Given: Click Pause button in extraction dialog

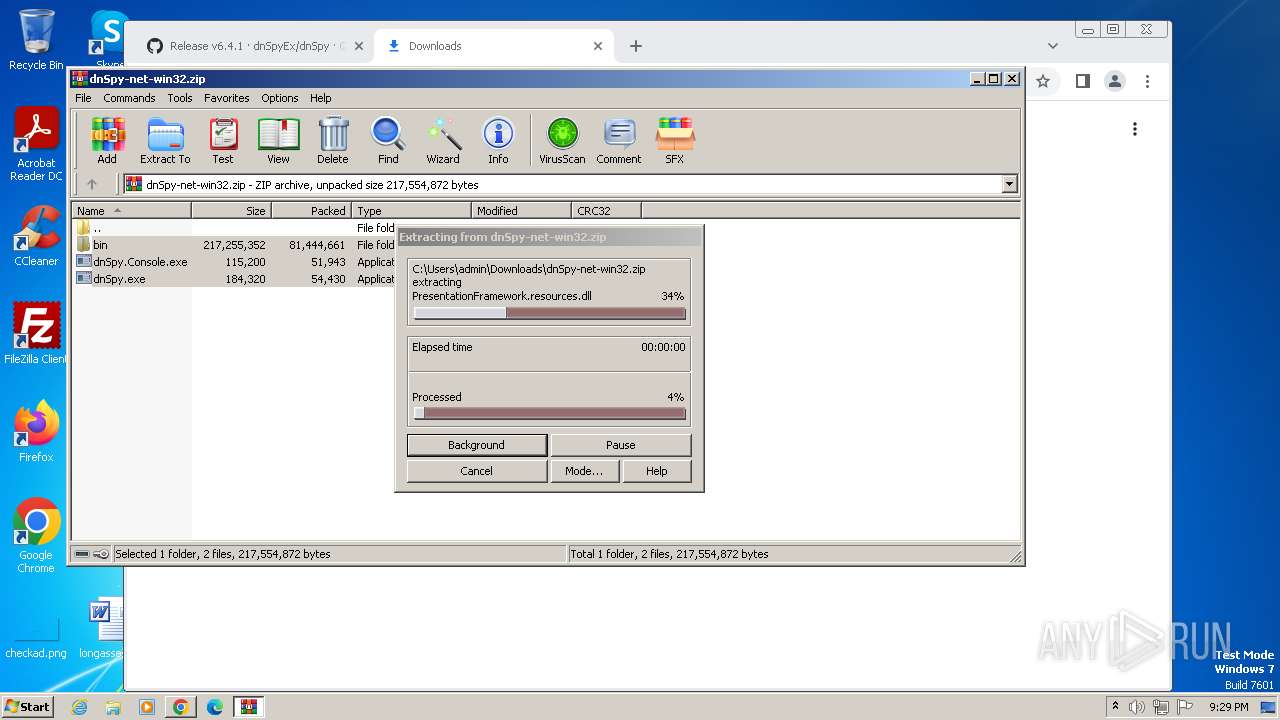Looking at the screenshot, I should [x=620, y=445].
